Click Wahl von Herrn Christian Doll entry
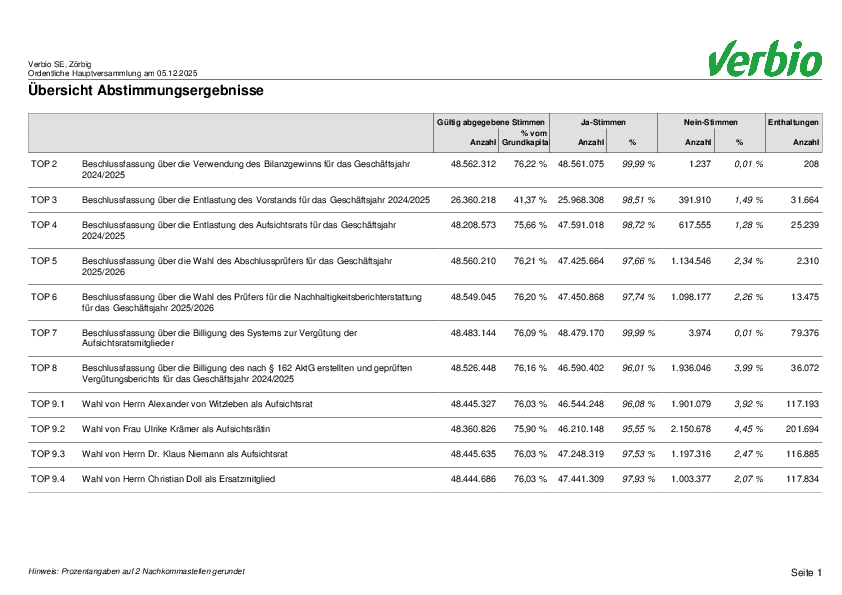This screenshot has width=842, height=595. (x=178, y=479)
